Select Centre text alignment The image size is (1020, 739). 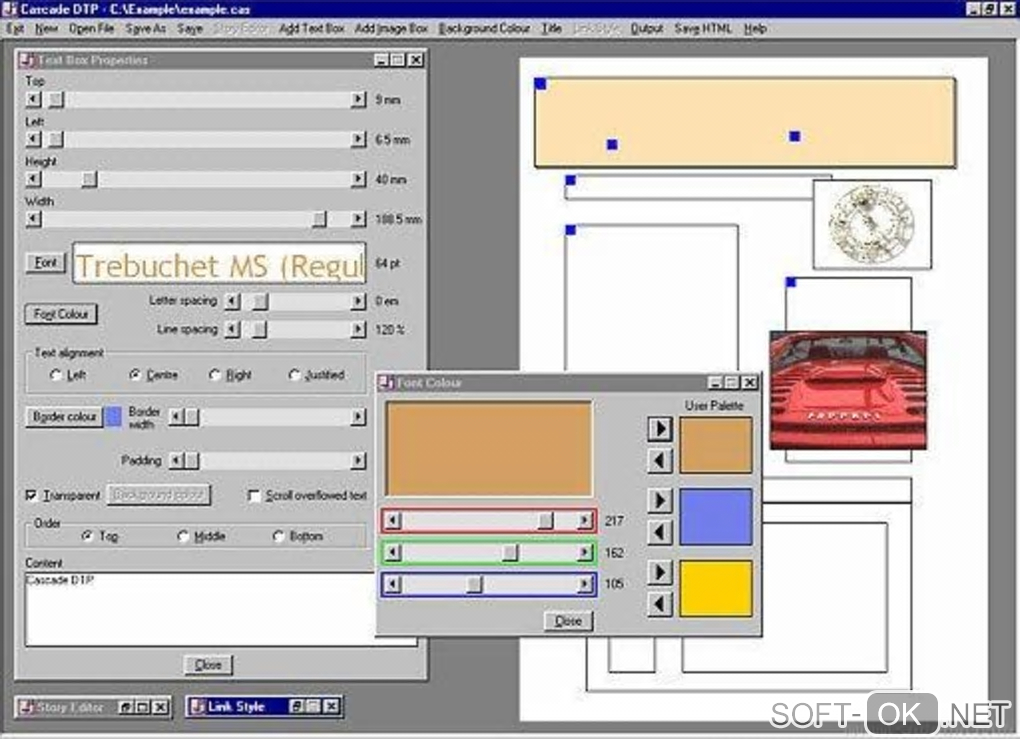(x=154, y=375)
